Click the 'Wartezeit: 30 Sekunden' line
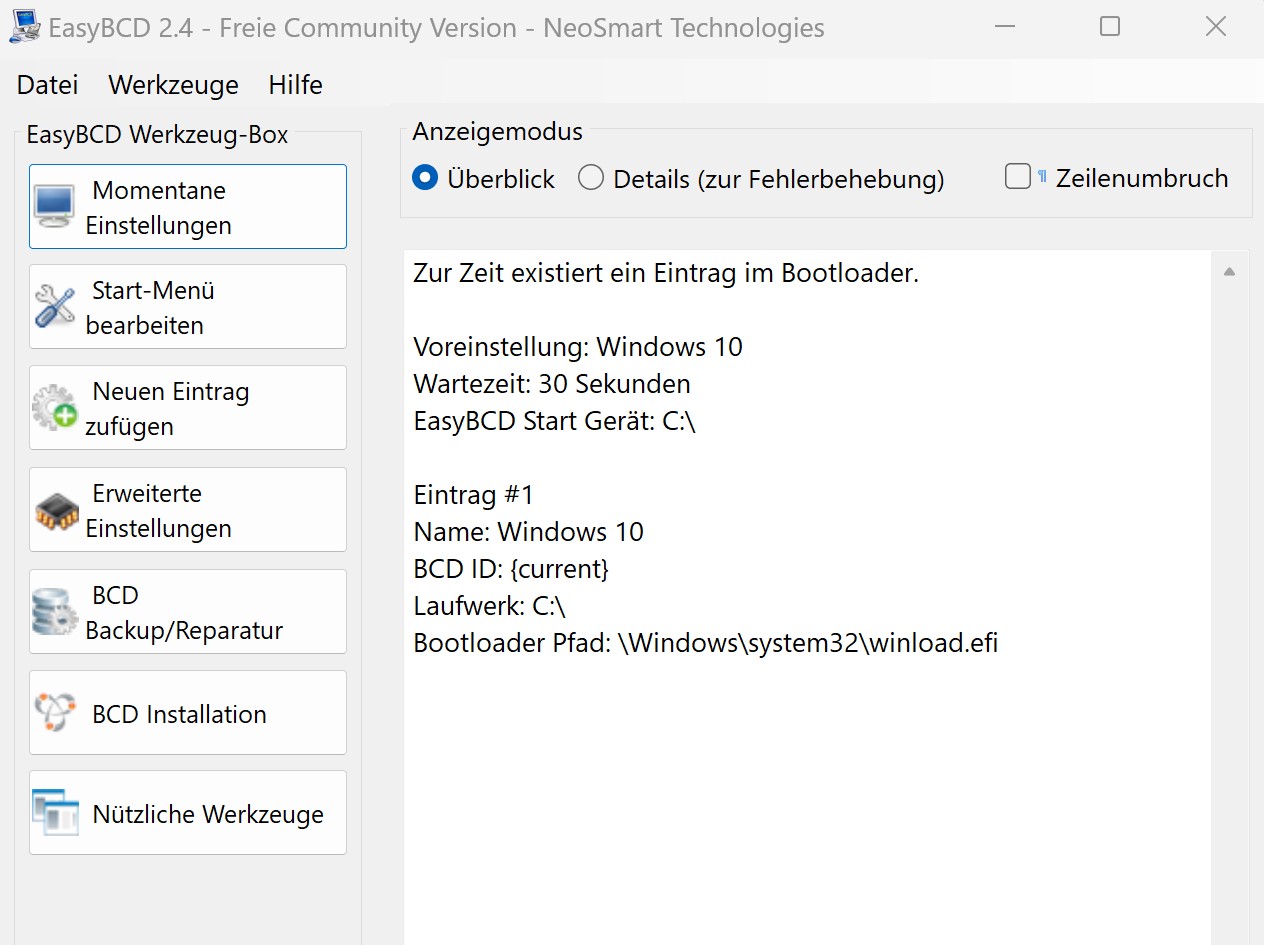This screenshot has height=945, width=1264. coord(552,384)
